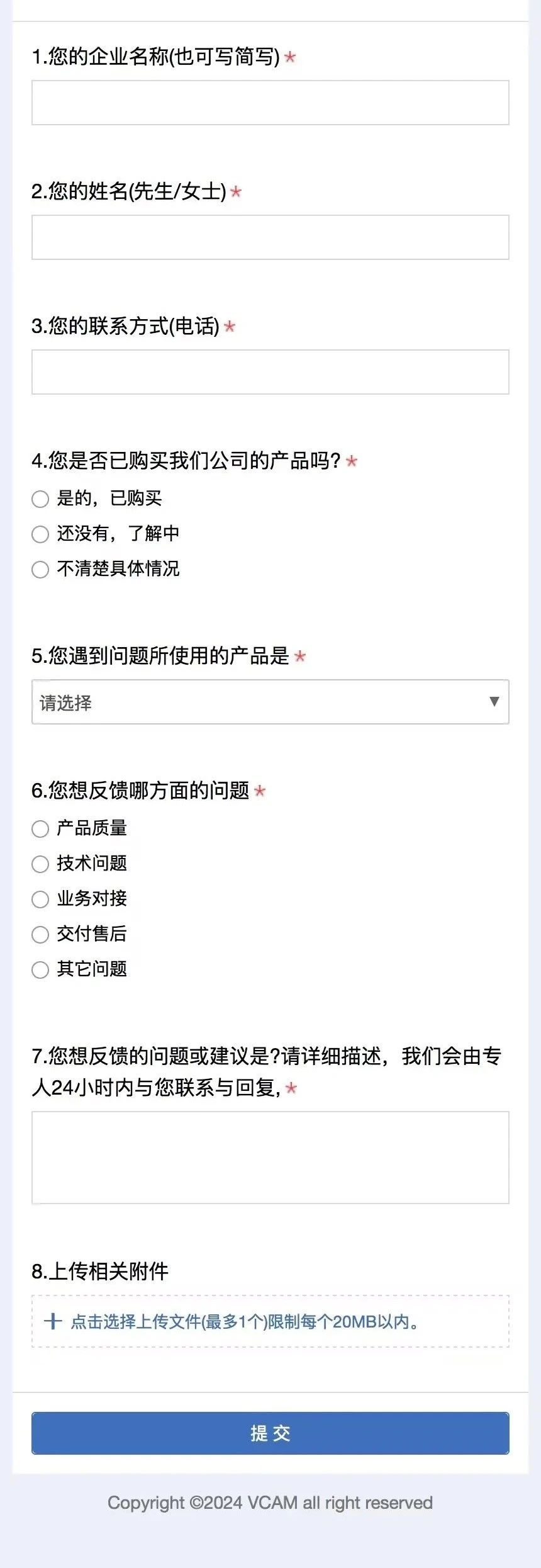The height and width of the screenshot is (1568, 541).
Task: Select 其它问题 feedback option
Action: (40, 969)
